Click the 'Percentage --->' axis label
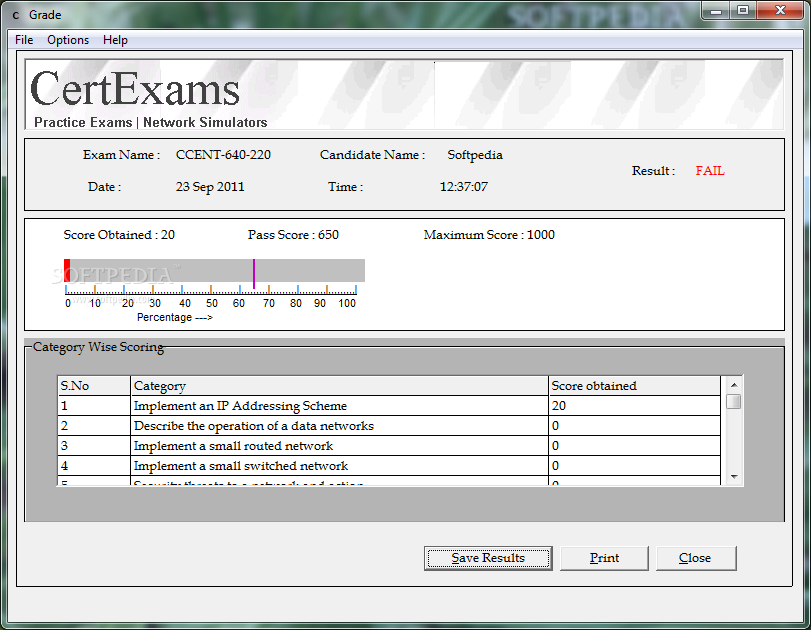 175,317
